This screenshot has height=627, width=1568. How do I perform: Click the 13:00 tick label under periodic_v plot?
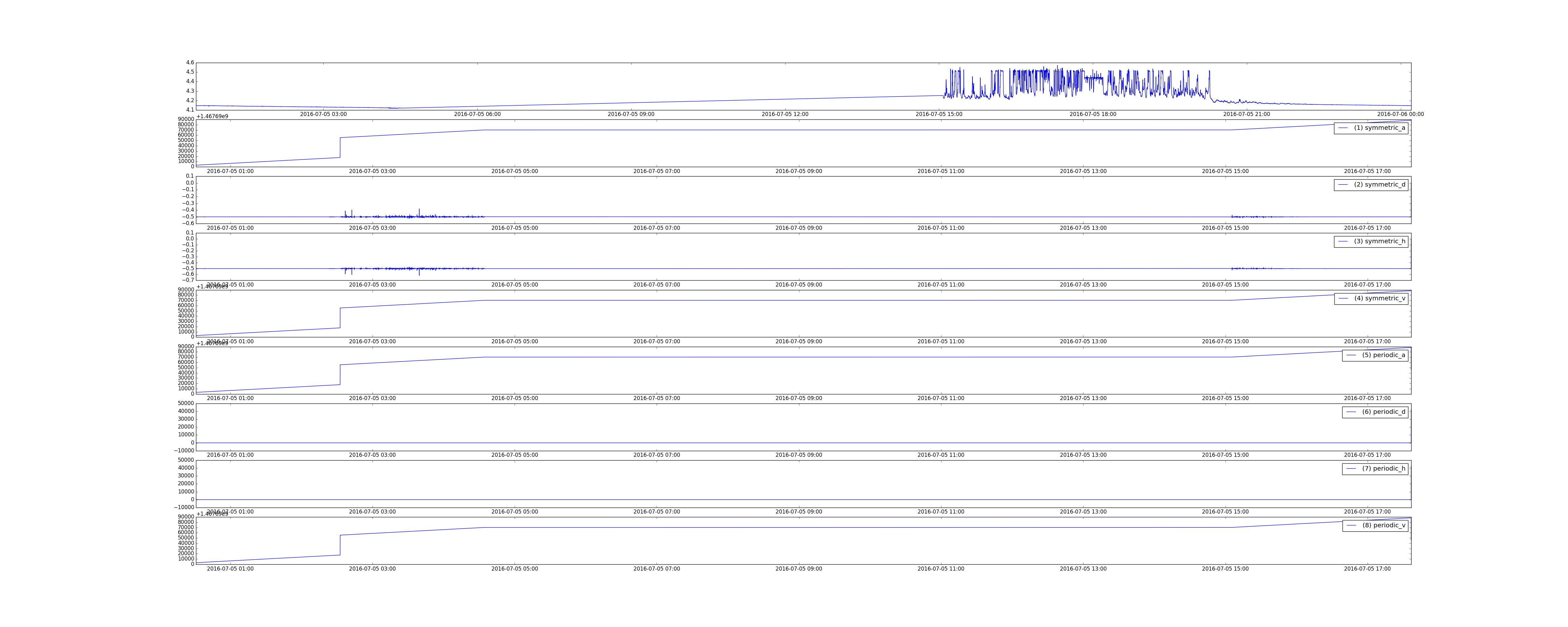[1083, 569]
